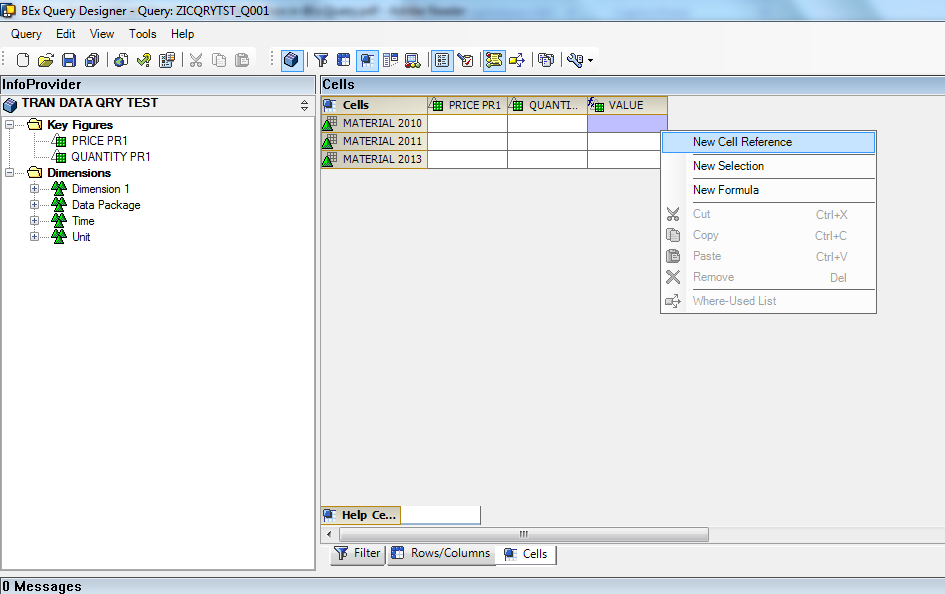This screenshot has width=945, height=594.
Task: Select New Cell Reference option
Action: 740,142
